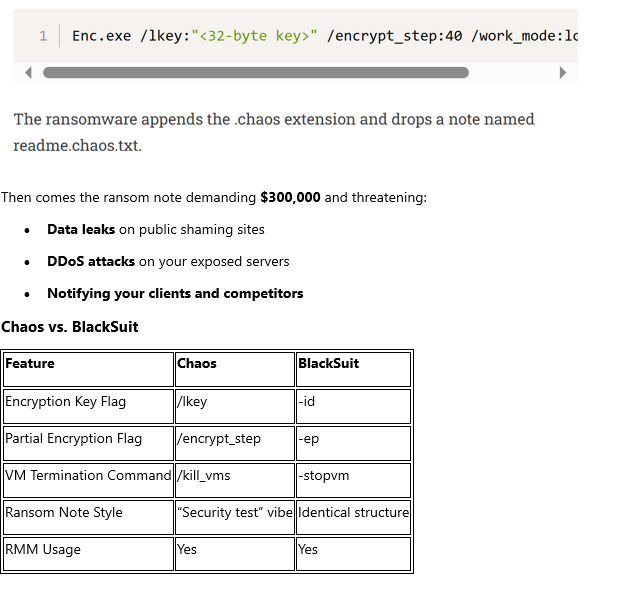Click the "Partial Encryption Flag" cell
The image size is (624, 592).
pyautogui.click(x=88, y=443)
